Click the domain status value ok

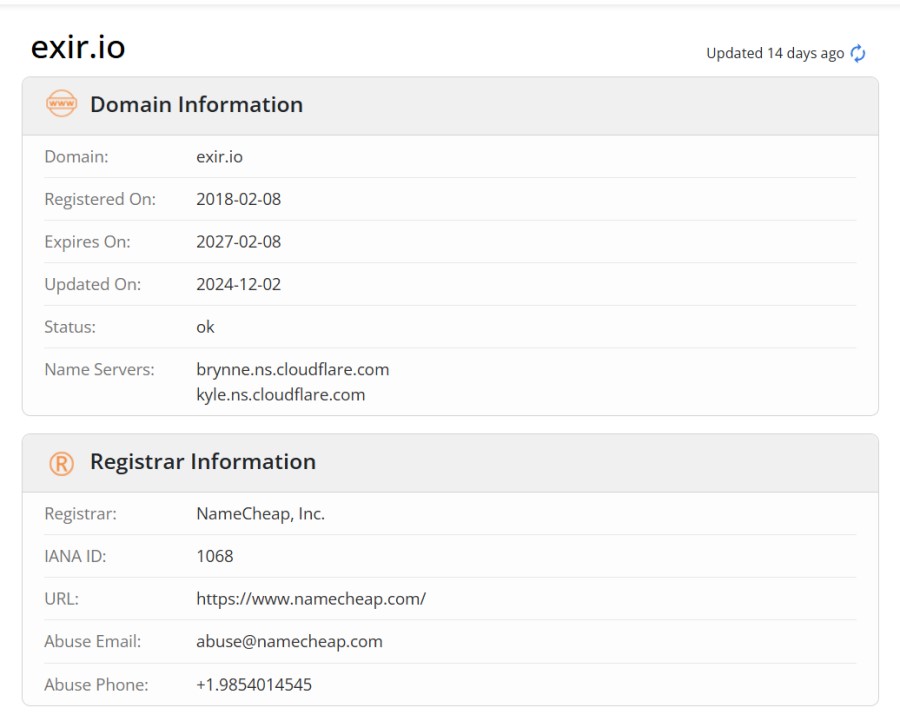[x=205, y=327]
